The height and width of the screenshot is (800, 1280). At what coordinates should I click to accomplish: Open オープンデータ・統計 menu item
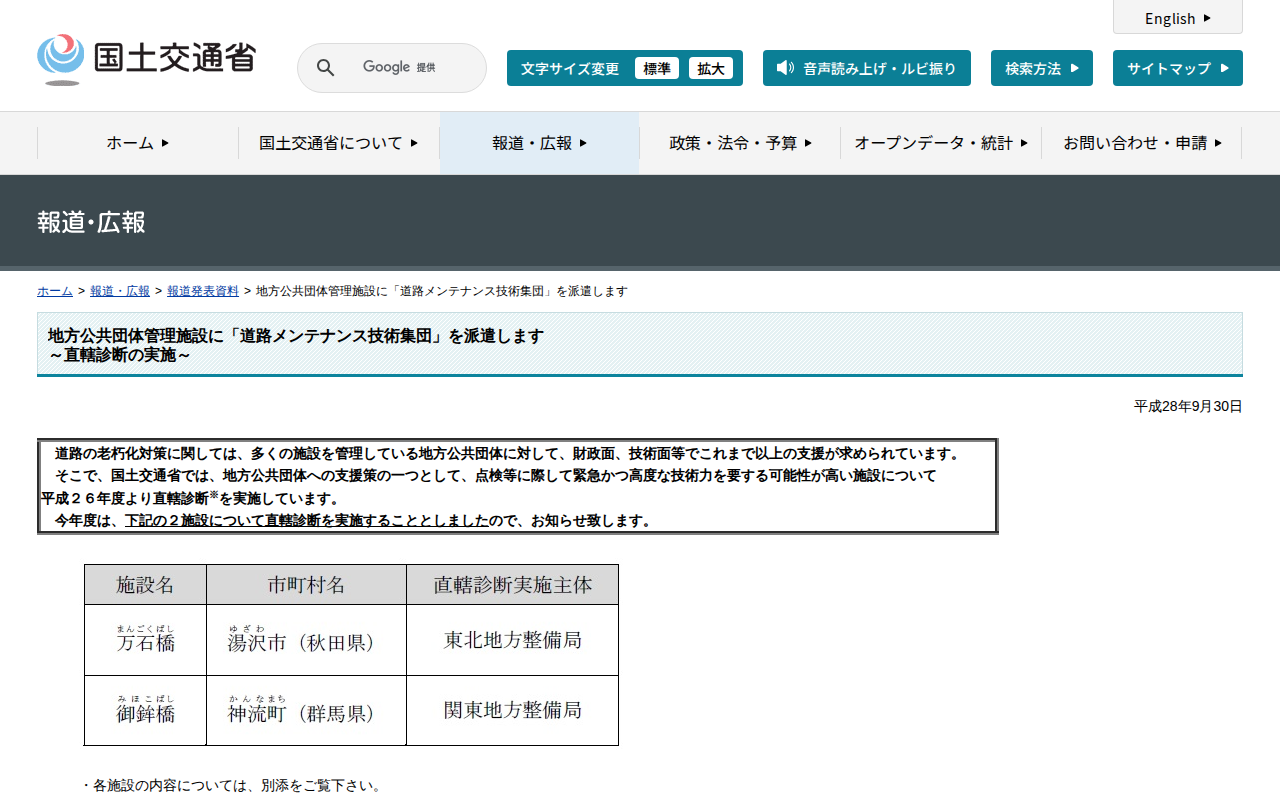pos(940,143)
